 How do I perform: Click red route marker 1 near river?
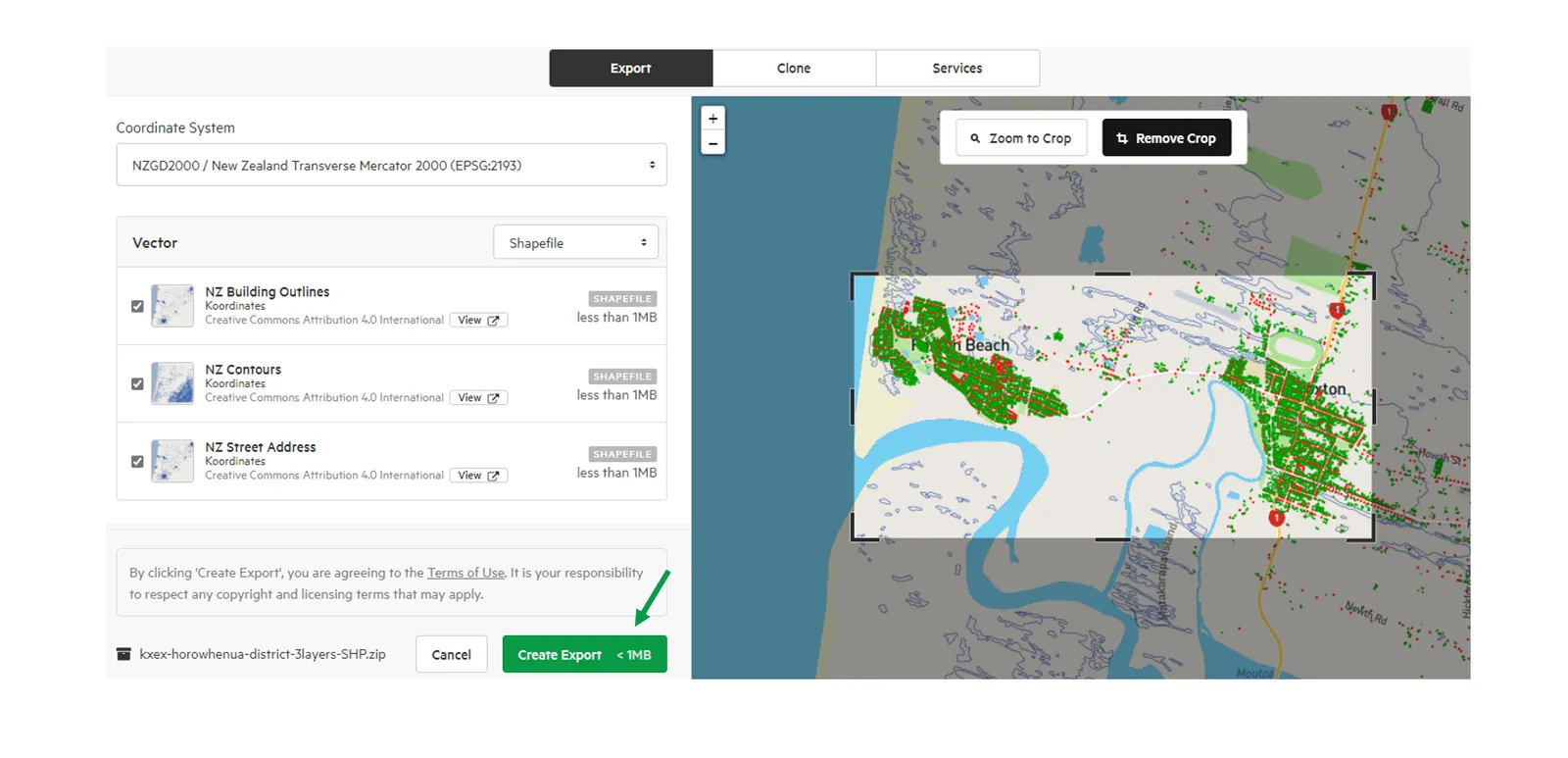(x=1276, y=517)
